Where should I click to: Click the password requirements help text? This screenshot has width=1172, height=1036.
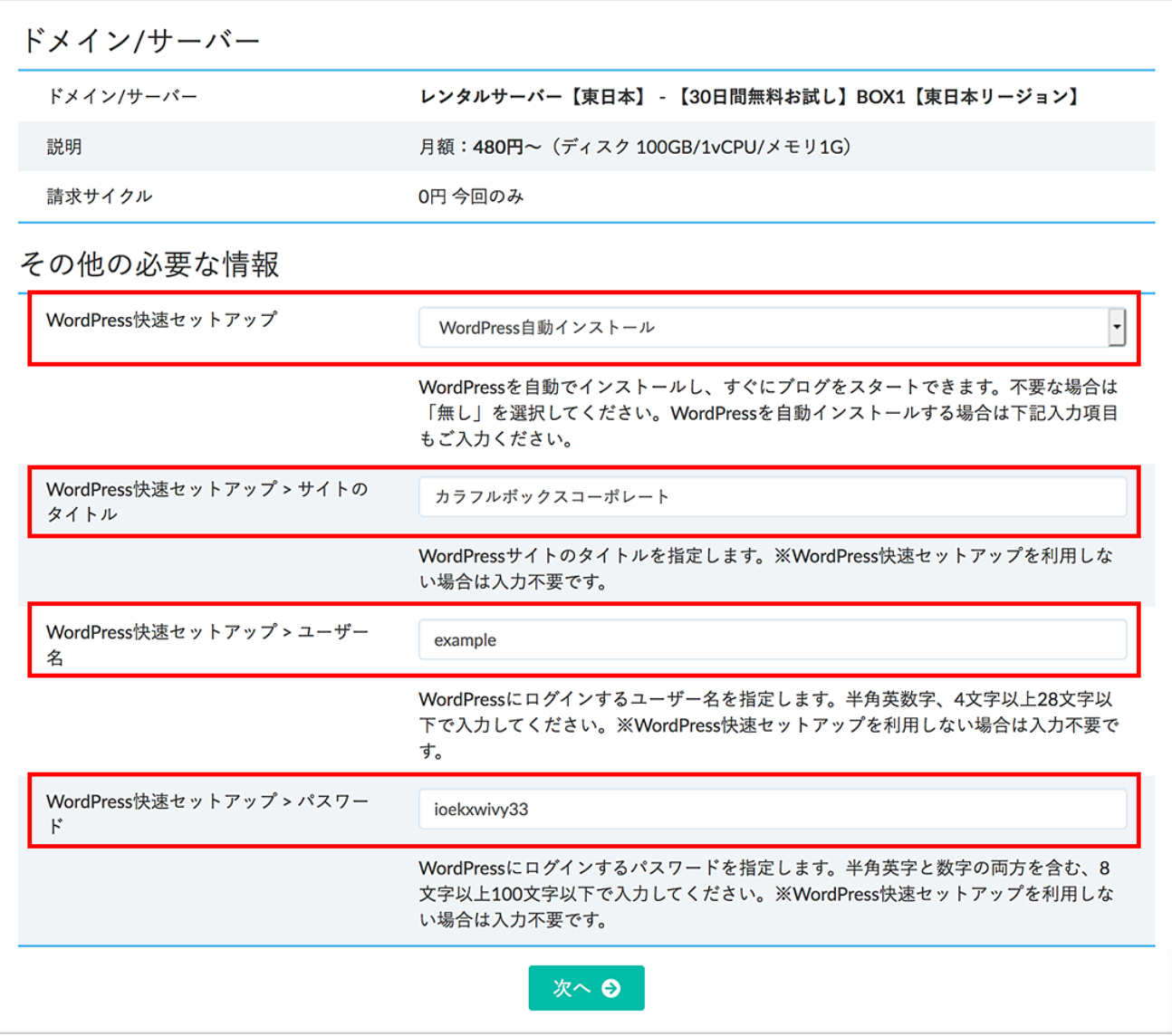(x=768, y=894)
